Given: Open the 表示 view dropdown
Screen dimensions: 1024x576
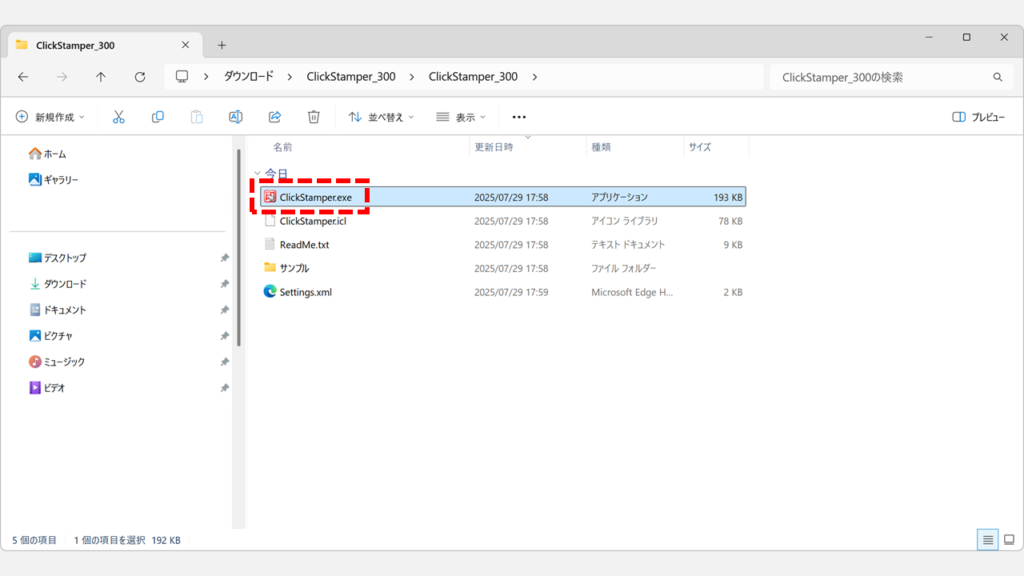Looking at the screenshot, I should (x=461, y=117).
